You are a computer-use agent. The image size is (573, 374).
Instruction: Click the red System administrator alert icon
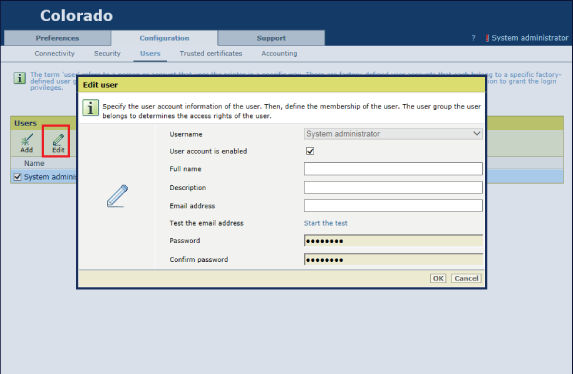487,38
